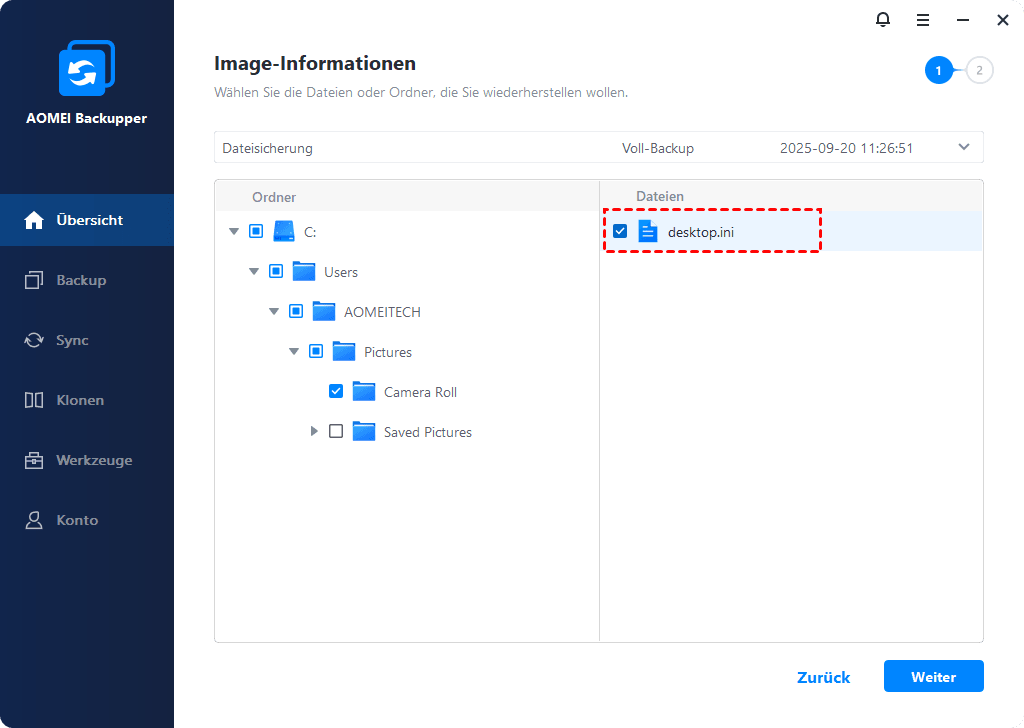The height and width of the screenshot is (728, 1024).
Task: Click the Weiter button
Action: click(933, 677)
